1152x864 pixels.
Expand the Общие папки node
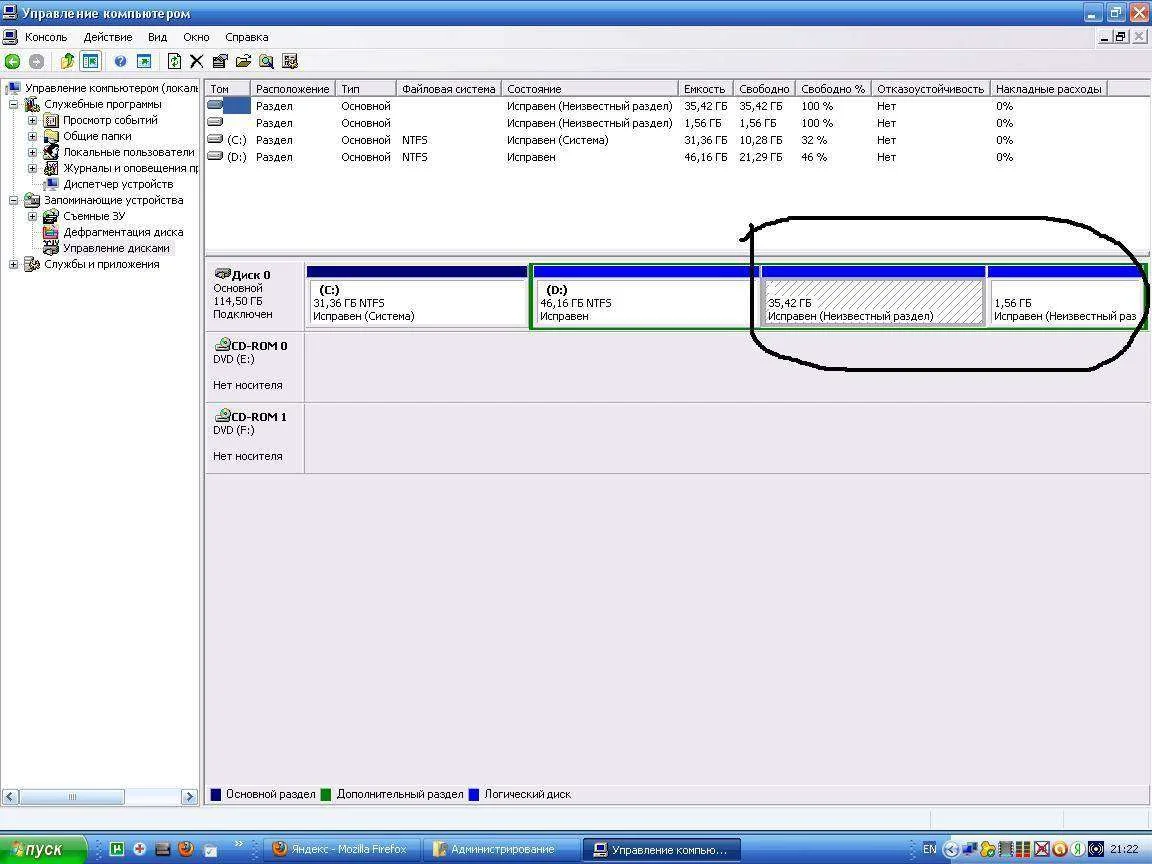pos(32,136)
